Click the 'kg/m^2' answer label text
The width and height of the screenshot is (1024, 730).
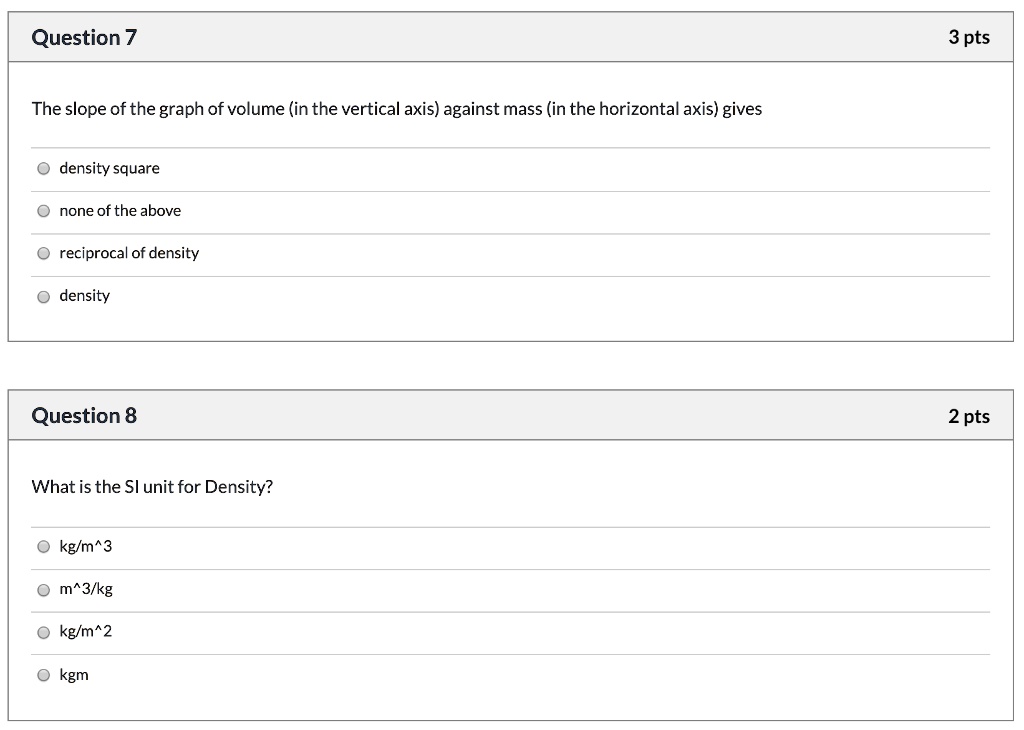click(86, 631)
